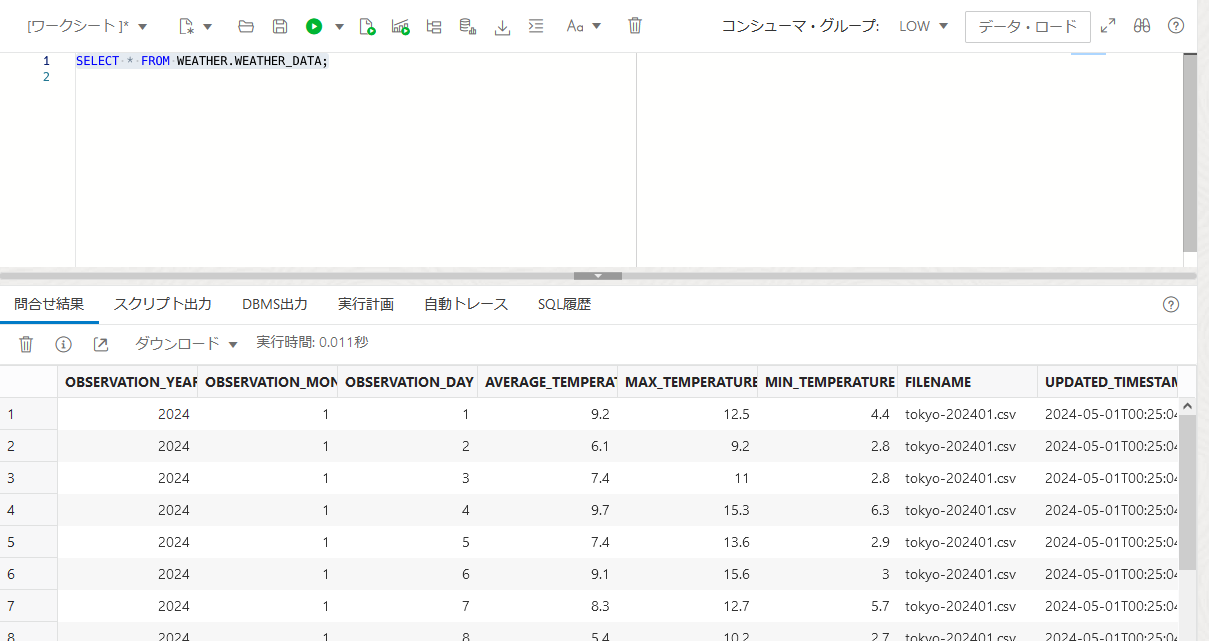Select the average temperature cell 9.2
Screen dimensions: 1209x641
tap(547, 414)
